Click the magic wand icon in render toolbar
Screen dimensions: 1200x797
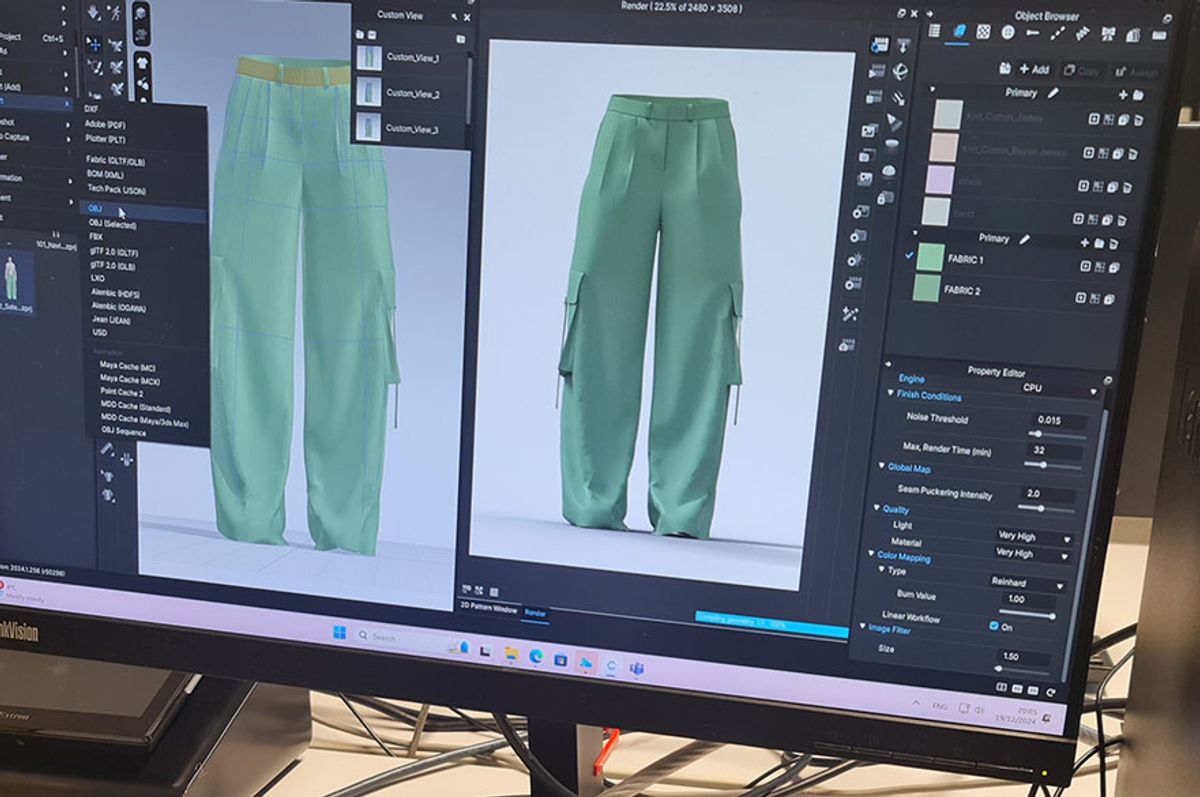[x=849, y=315]
